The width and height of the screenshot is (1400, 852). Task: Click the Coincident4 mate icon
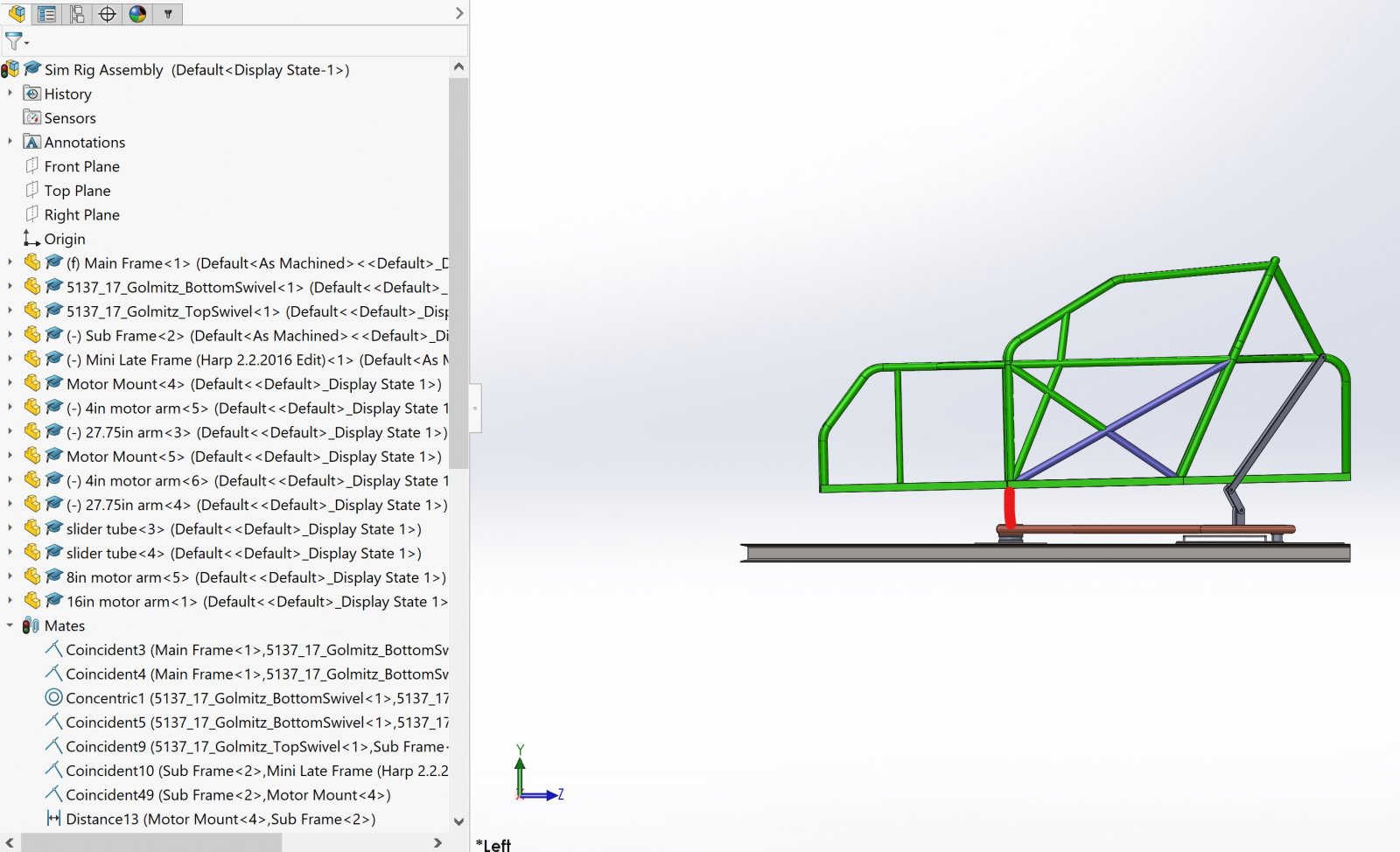(53, 673)
